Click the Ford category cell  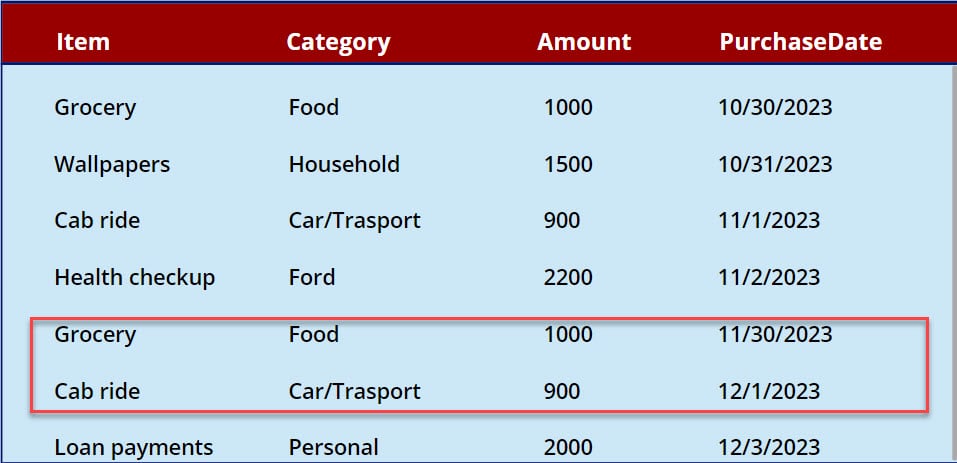coord(312,278)
